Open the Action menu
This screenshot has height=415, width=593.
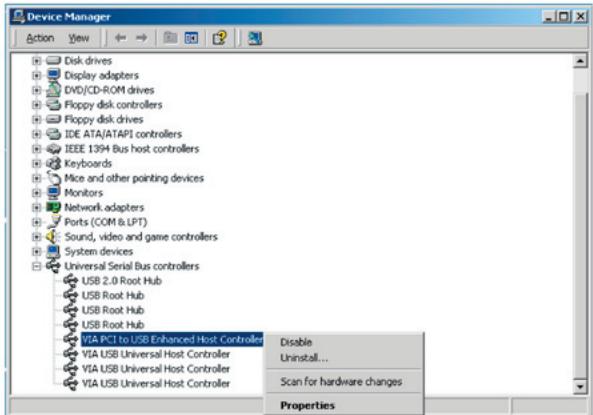coord(40,38)
